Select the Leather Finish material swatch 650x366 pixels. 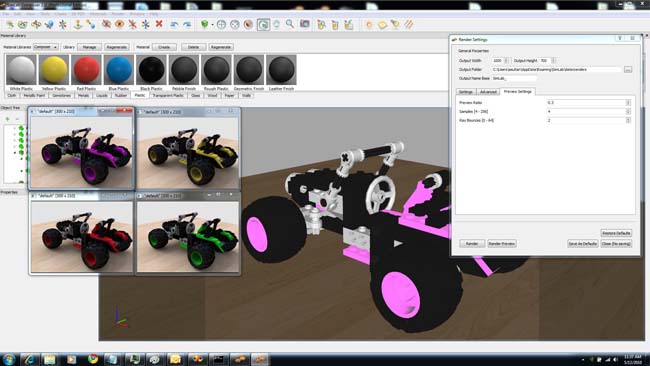[281, 70]
